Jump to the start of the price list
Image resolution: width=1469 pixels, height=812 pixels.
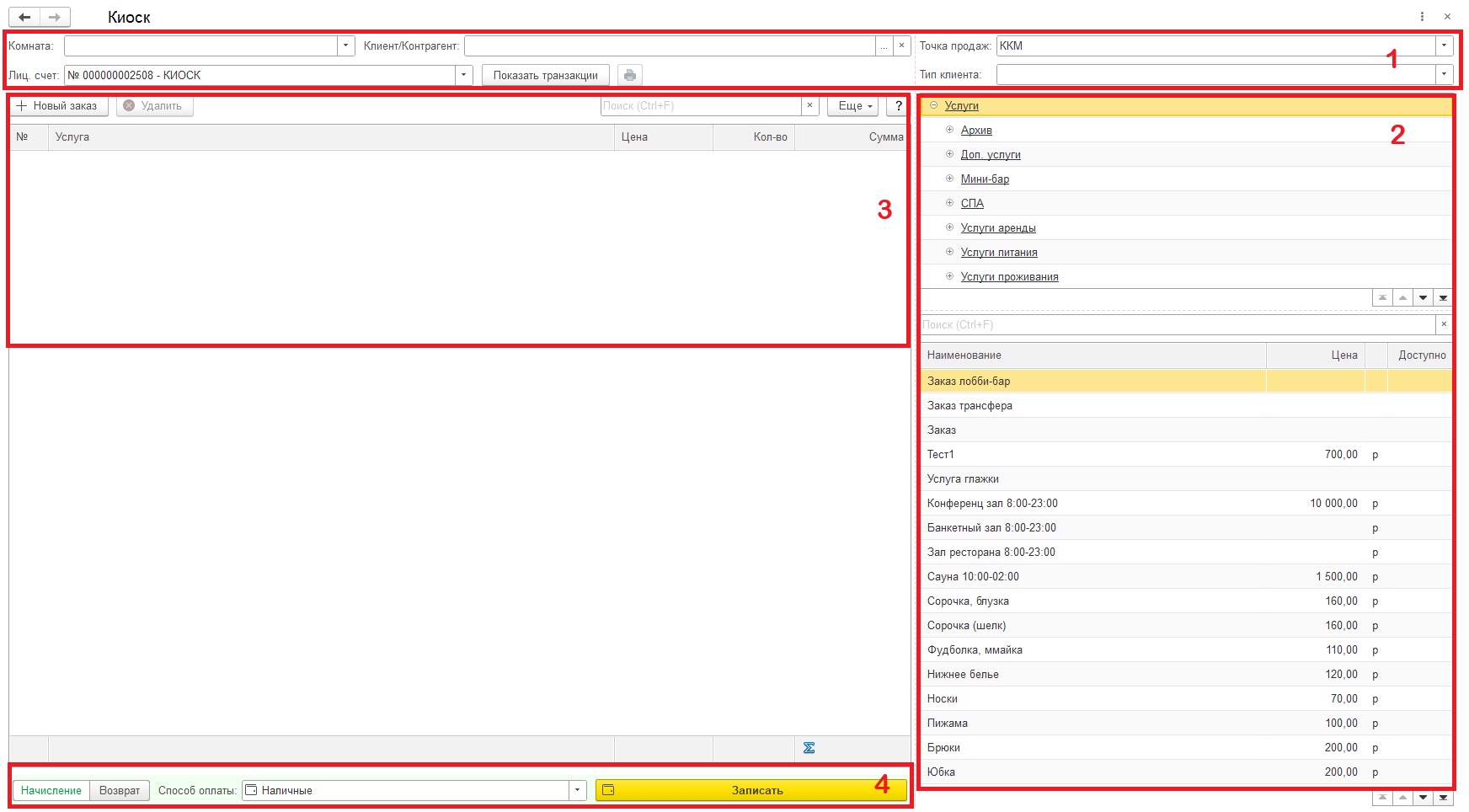(x=1382, y=797)
